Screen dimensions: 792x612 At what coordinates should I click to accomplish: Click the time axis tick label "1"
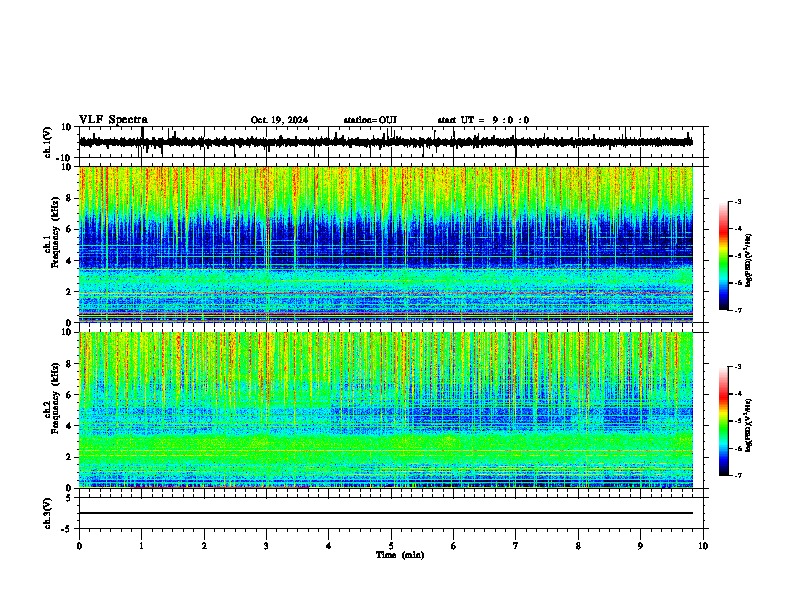coord(141,546)
